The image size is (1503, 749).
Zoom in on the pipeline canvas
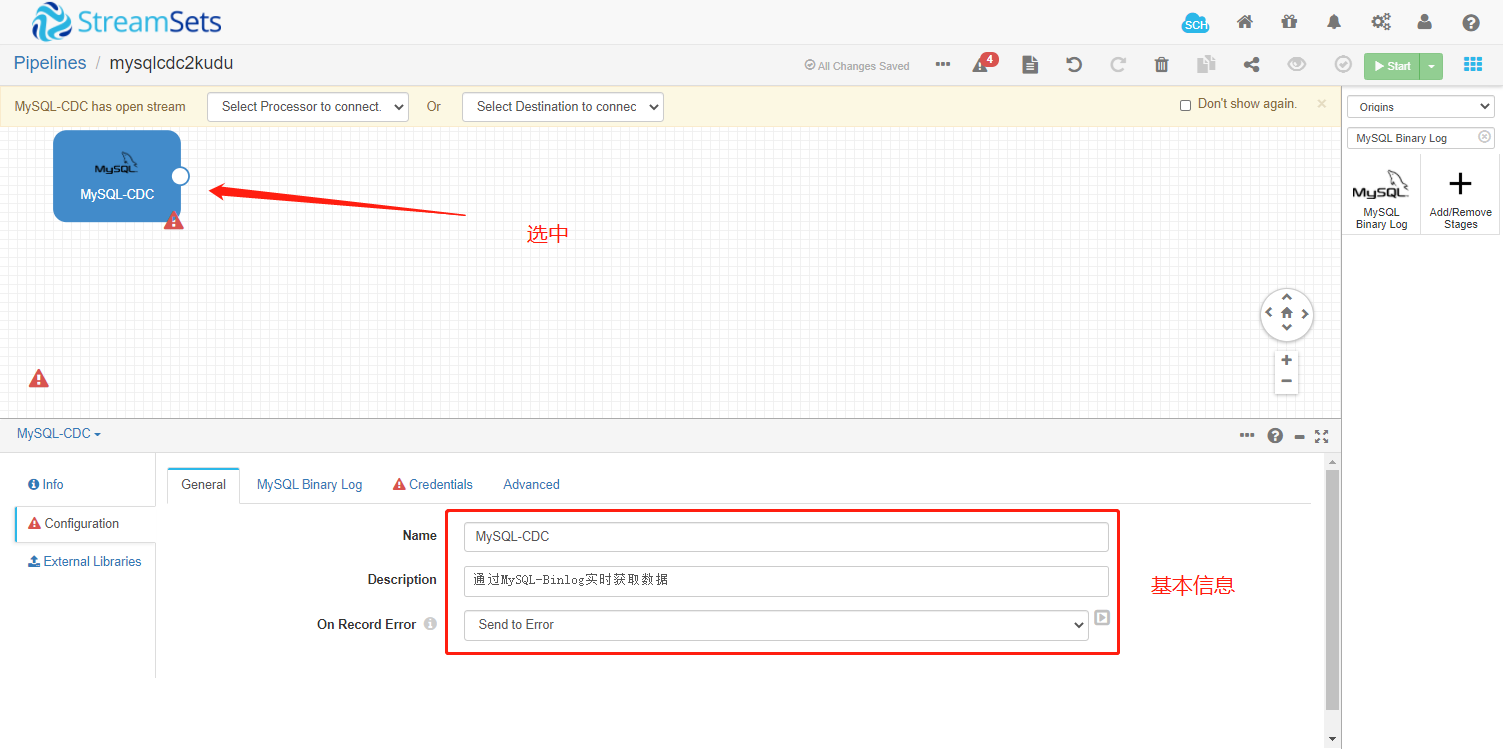1286,360
